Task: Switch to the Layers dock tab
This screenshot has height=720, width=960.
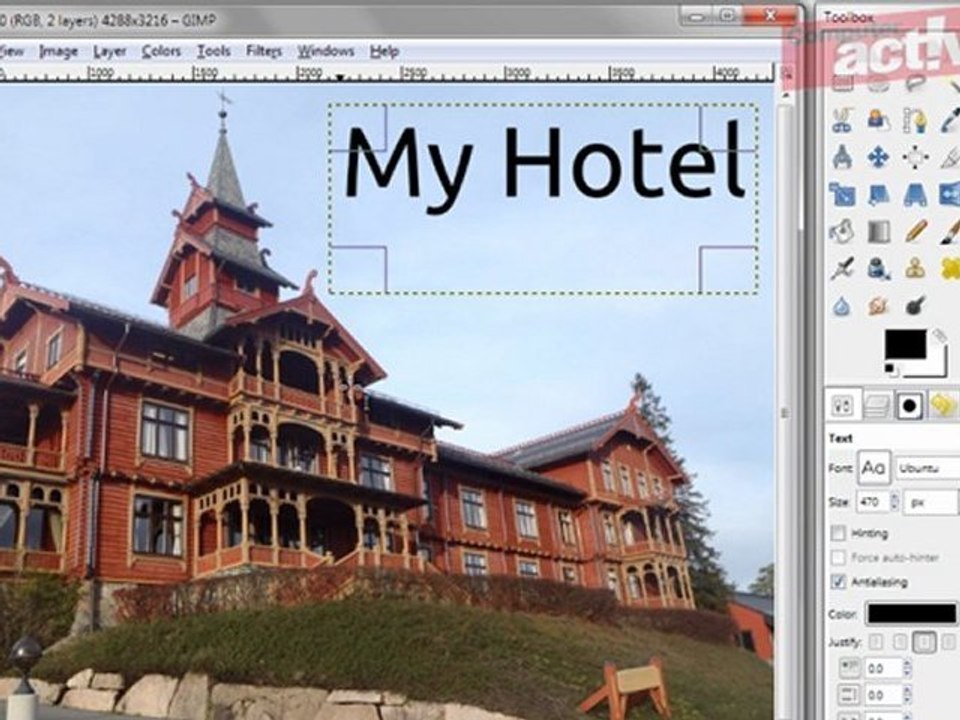Action: (x=877, y=405)
